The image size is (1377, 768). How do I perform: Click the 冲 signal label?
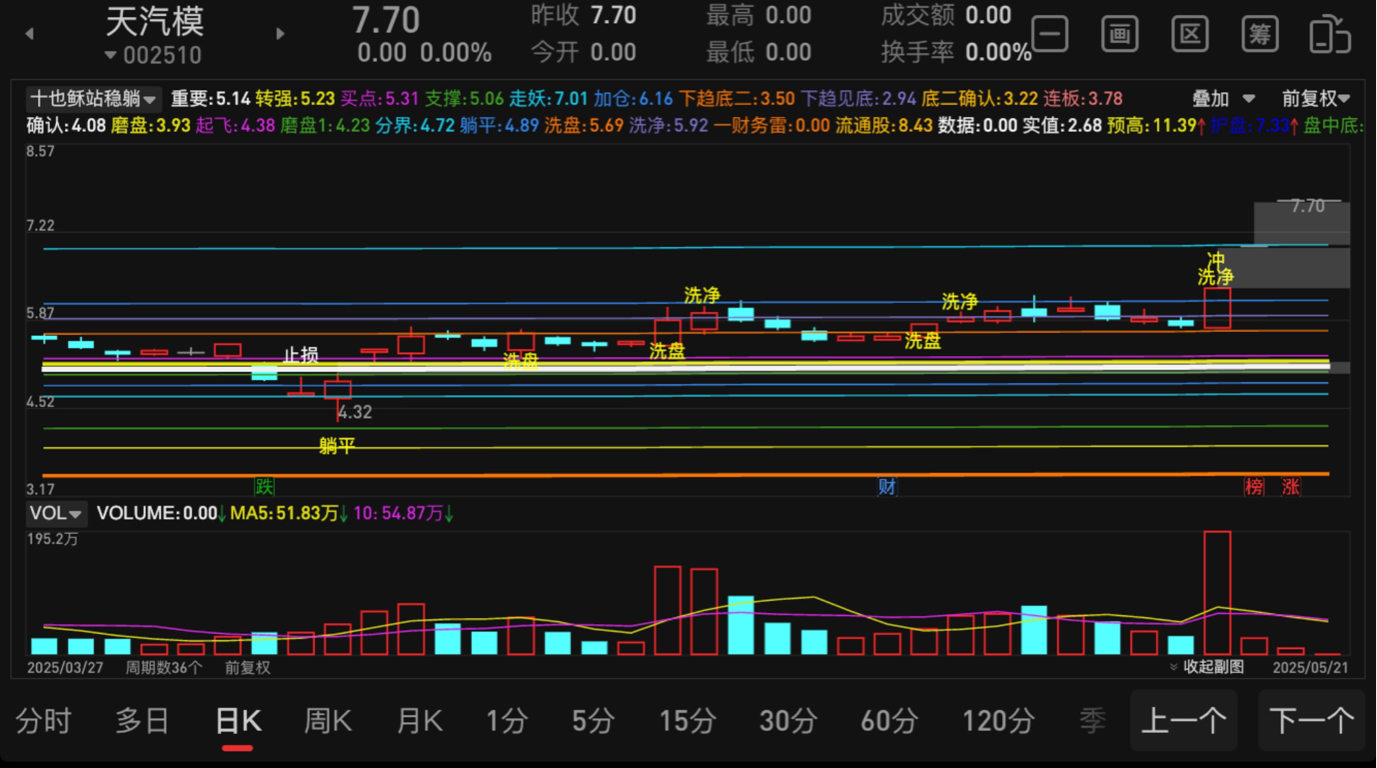[1215, 260]
